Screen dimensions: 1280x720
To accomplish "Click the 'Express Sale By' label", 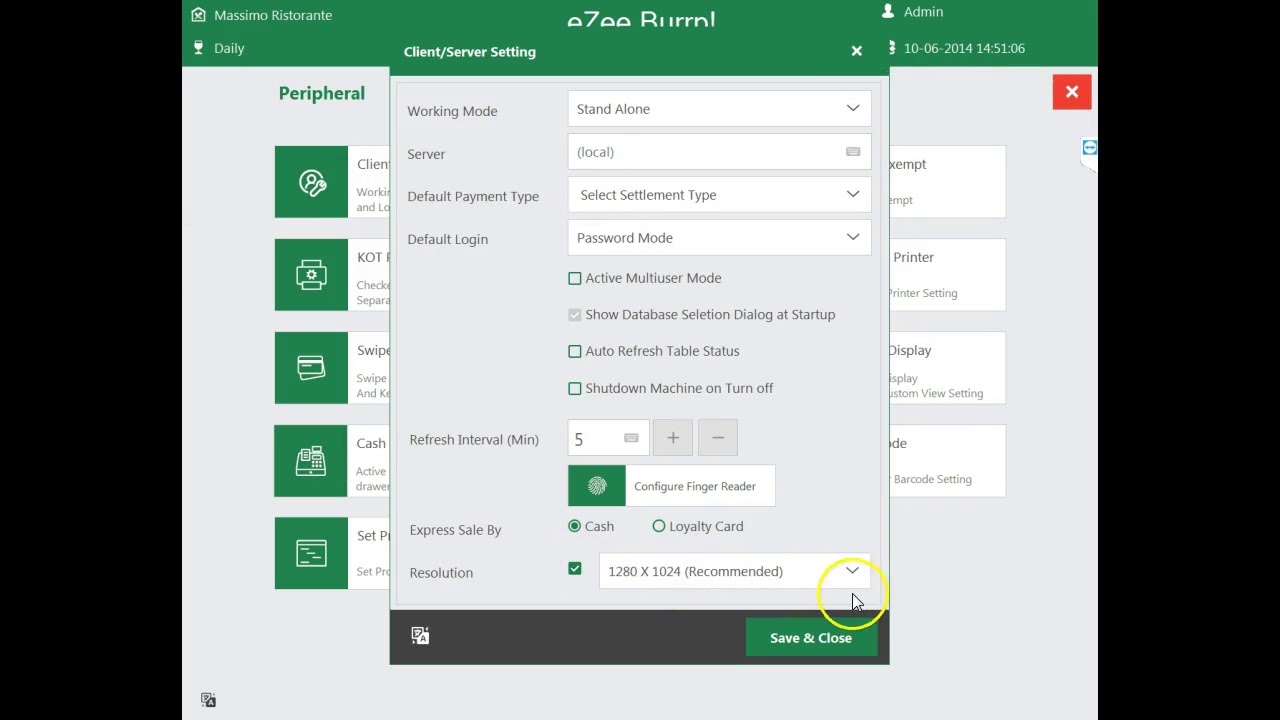I will pyautogui.click(x=455, y=530).
